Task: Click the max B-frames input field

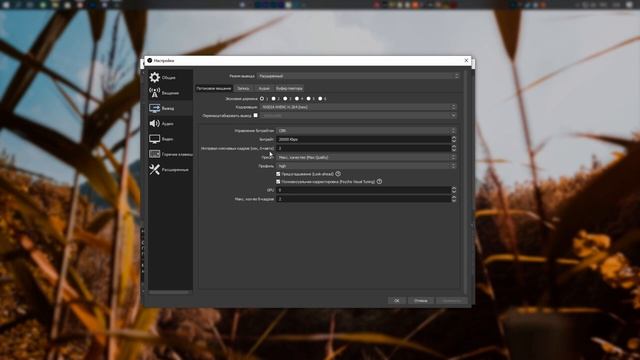Action: 363,199
